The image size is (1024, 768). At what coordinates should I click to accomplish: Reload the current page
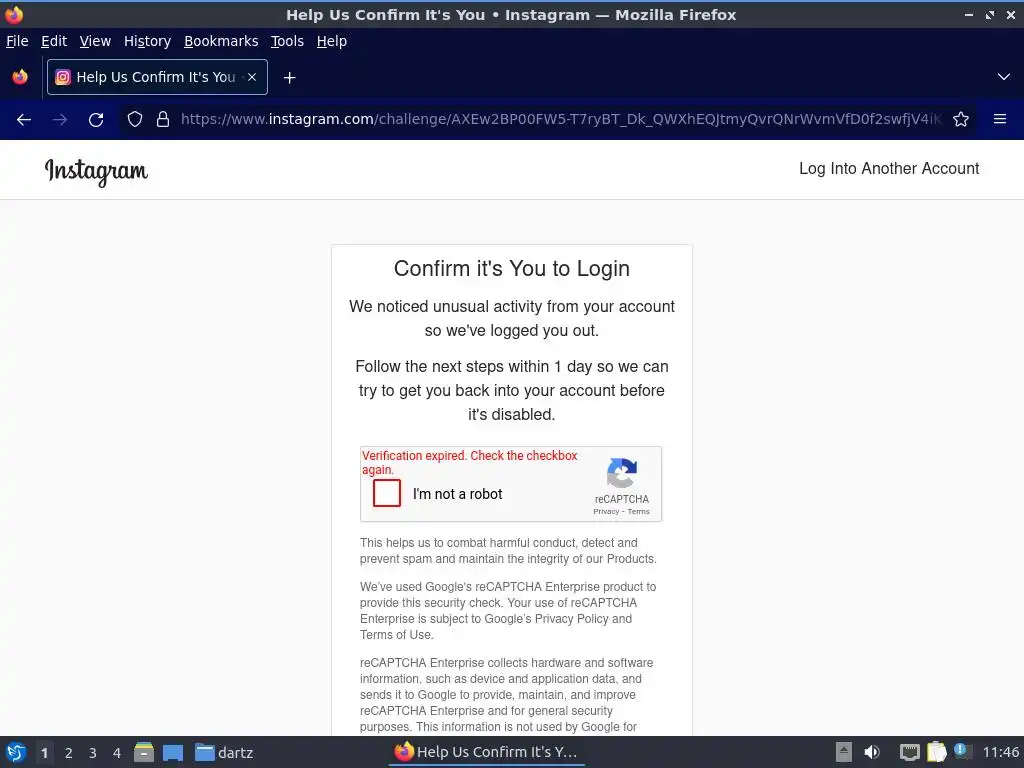point(96,120)
